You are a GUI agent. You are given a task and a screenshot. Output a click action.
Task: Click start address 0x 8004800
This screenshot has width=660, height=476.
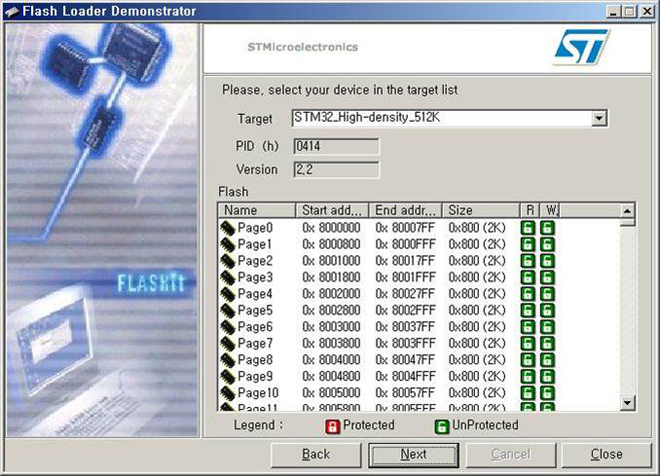pos(331,376)
